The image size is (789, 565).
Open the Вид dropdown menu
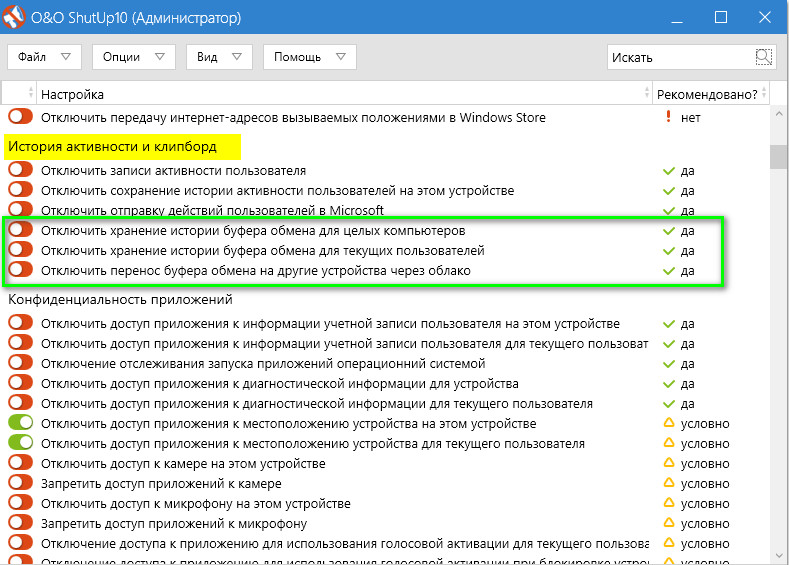coord(219,57)
